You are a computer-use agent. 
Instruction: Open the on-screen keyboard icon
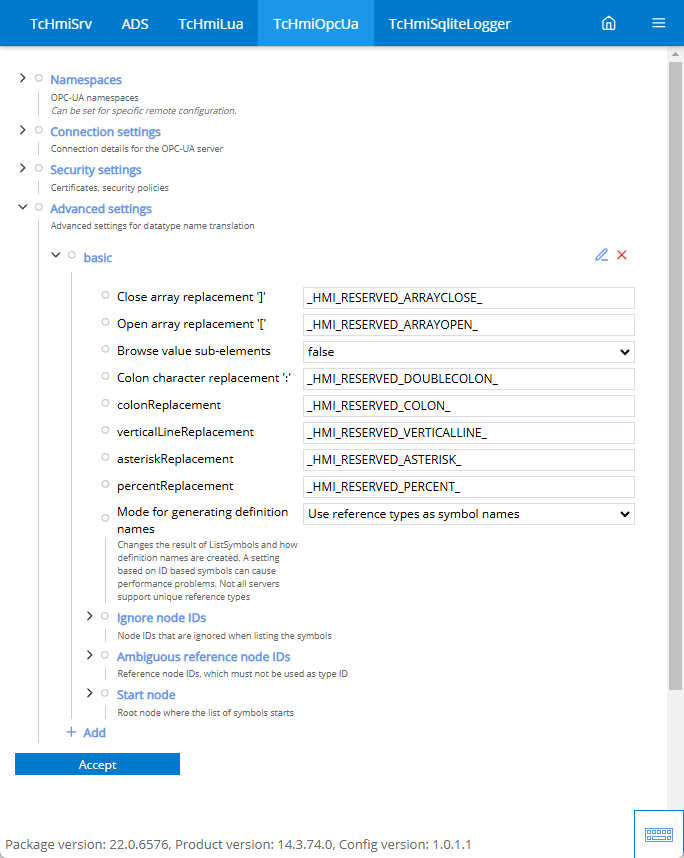coord(659,834)
